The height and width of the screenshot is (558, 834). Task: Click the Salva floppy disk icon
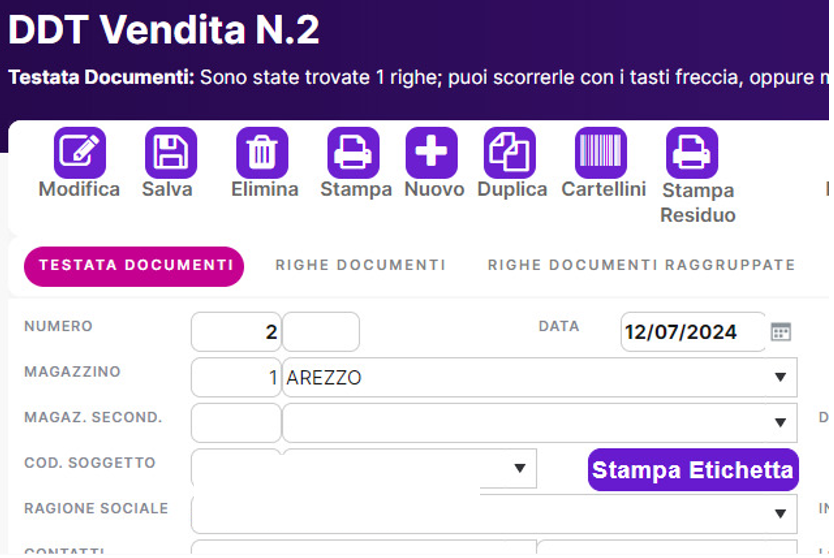(x=170, y=153)
